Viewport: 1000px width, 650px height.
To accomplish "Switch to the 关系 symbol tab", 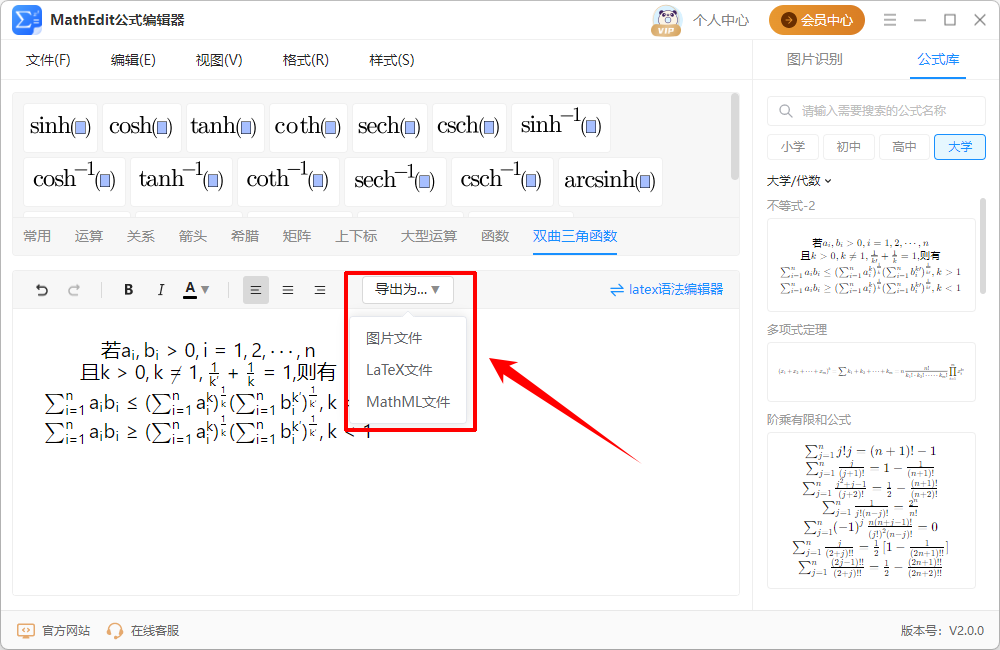I will 140,236.
